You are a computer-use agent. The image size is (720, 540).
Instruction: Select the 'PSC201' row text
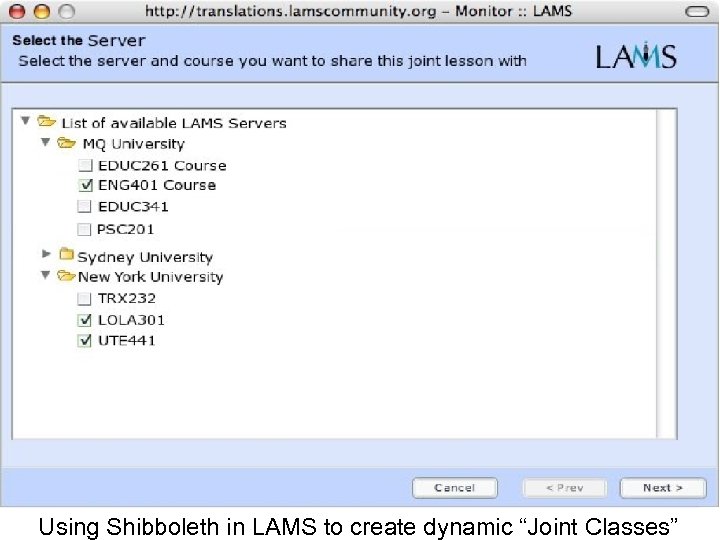[x=125, y=229]
